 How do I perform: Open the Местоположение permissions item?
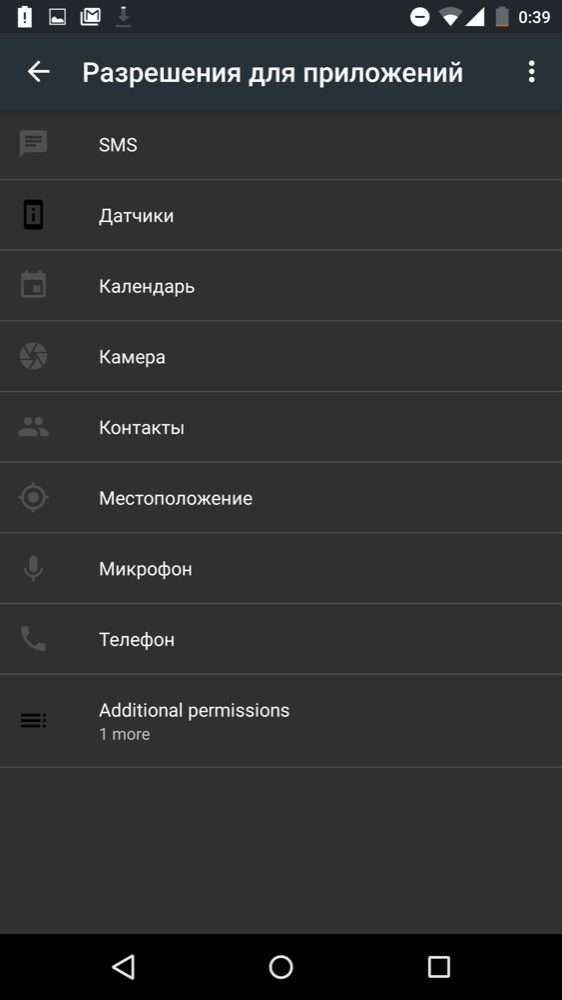coord(281,497)
